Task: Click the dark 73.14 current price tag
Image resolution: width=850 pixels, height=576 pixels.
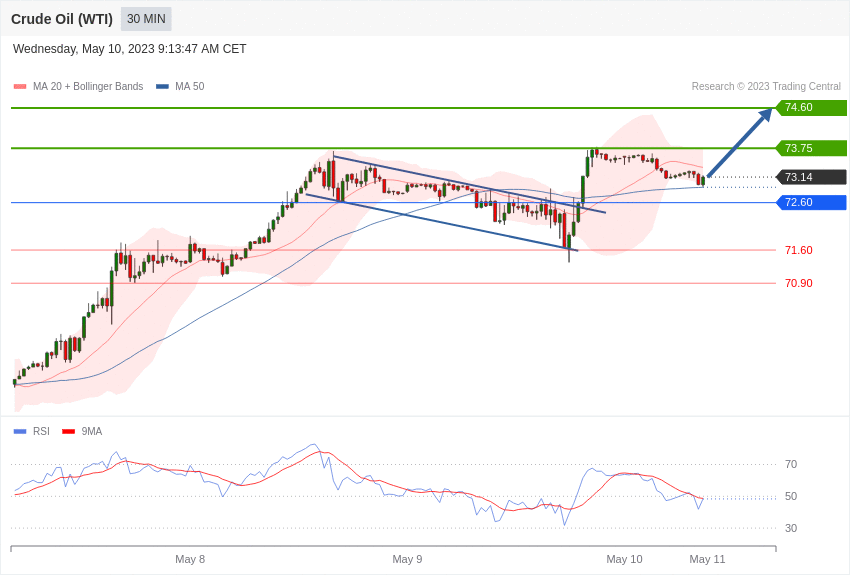Action: coord(811,177)
